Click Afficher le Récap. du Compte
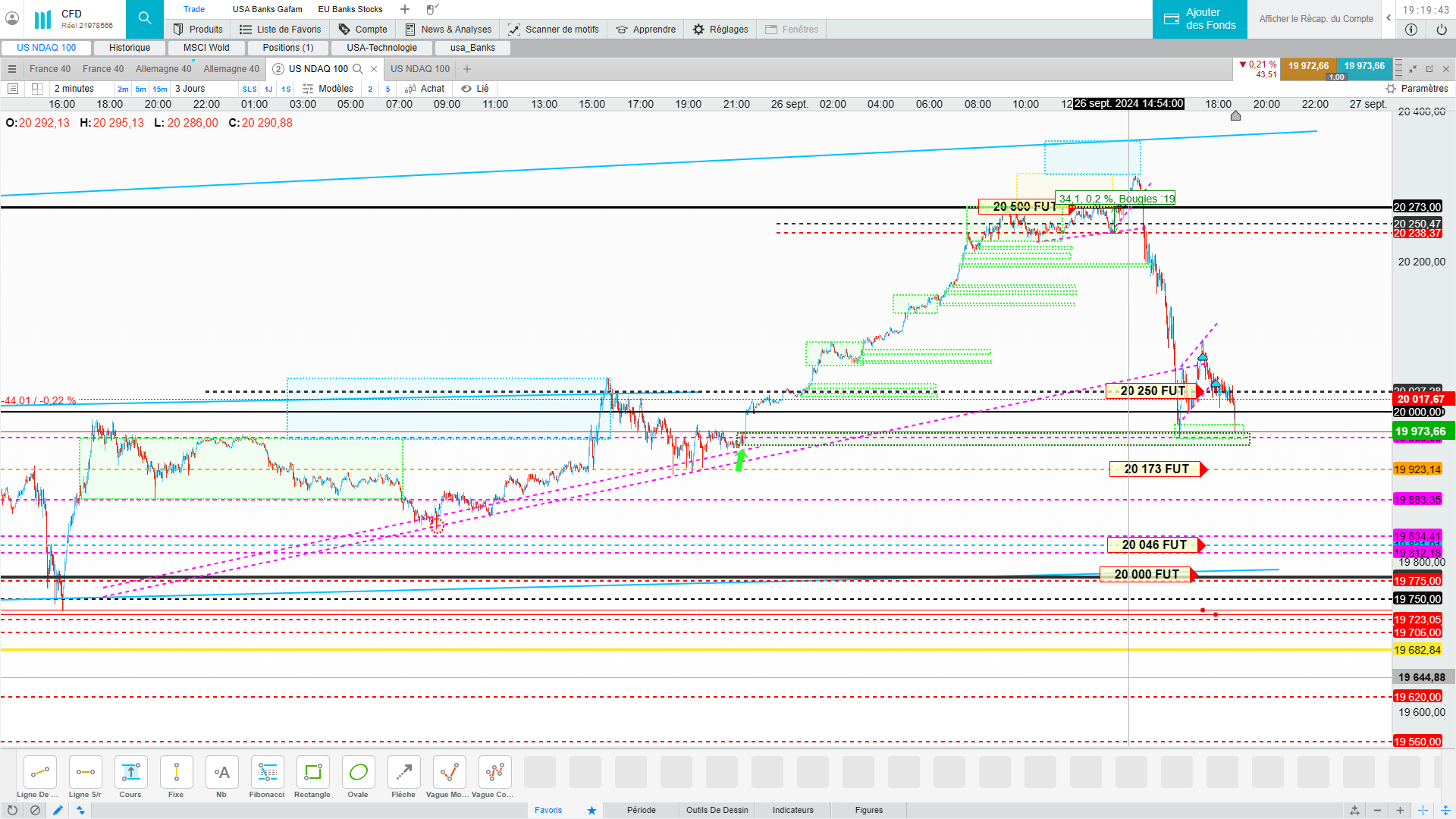This screenshot has height=819, width=1456. click(1316, 19)
